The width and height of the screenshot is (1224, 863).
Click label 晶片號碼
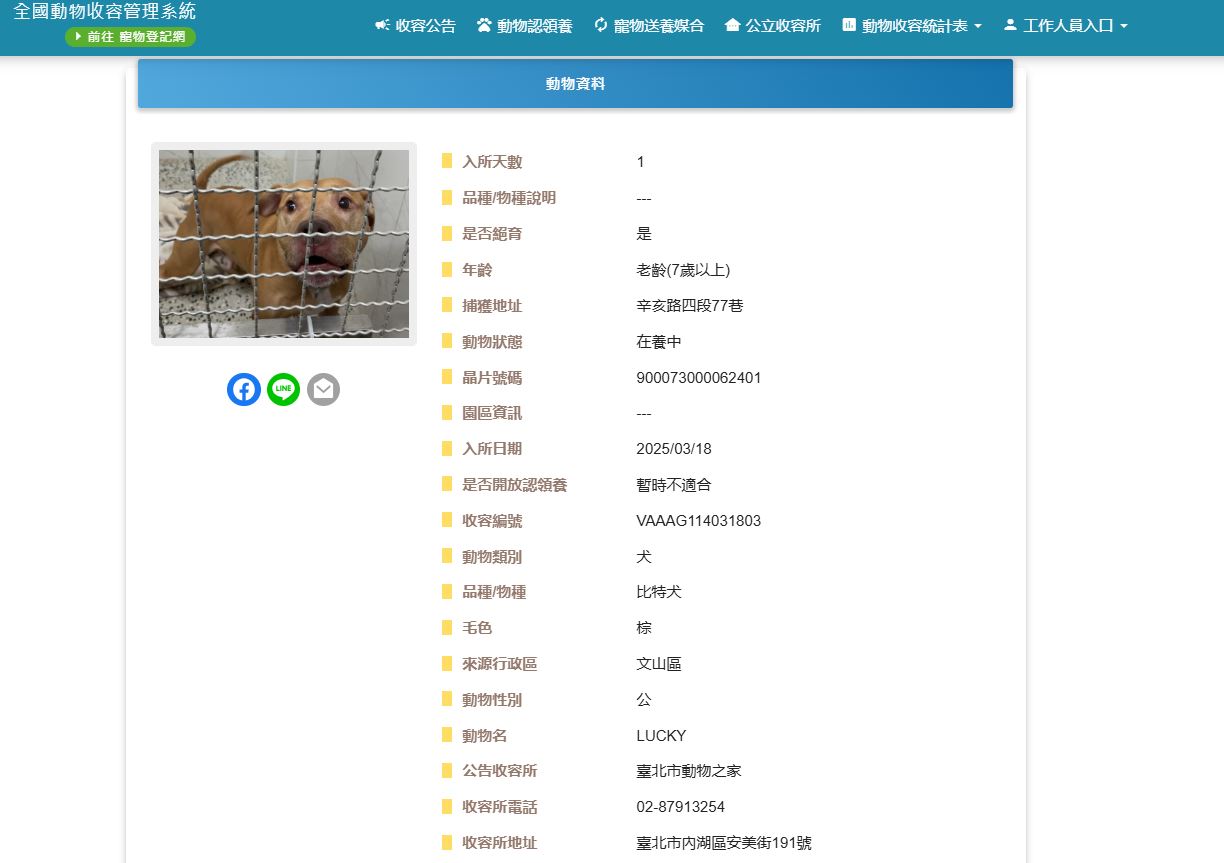(x=492, y=378)
